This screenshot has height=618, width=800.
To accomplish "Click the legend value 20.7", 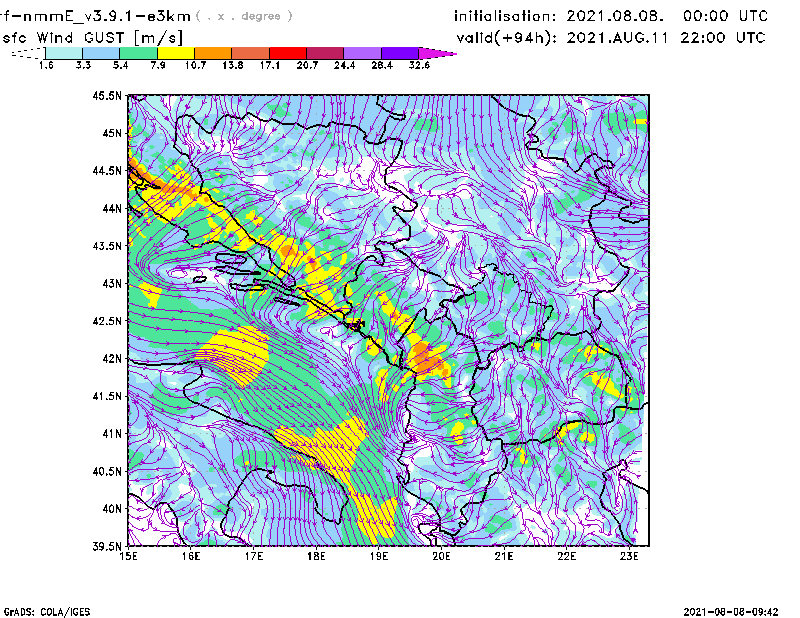I will pos(307,65).
